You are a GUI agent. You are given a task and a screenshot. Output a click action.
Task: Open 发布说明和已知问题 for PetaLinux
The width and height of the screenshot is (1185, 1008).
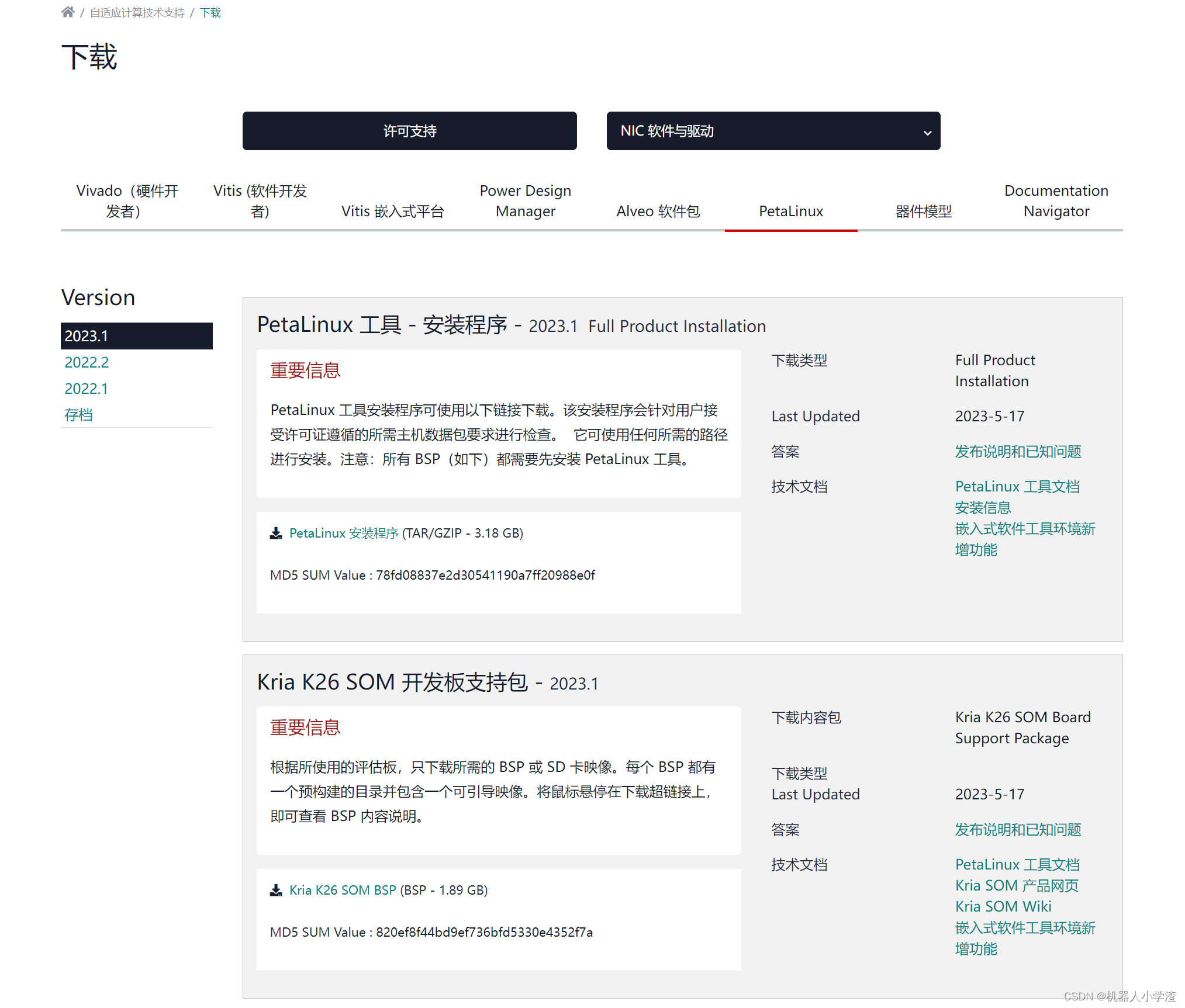(x=1017, y=451)
